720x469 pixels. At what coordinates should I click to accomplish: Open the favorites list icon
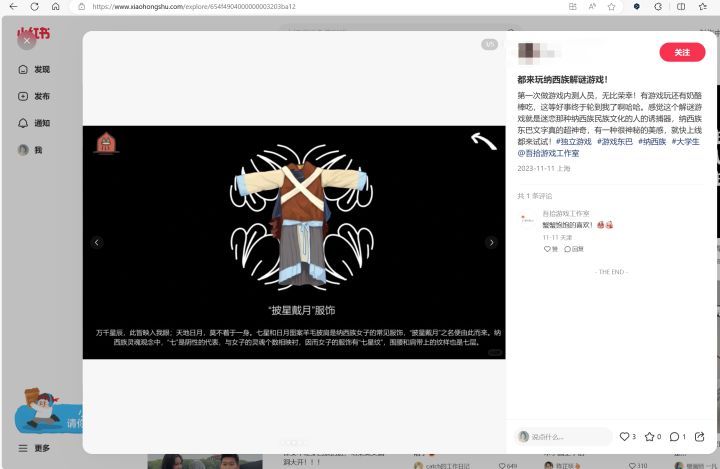pos(703,6)
